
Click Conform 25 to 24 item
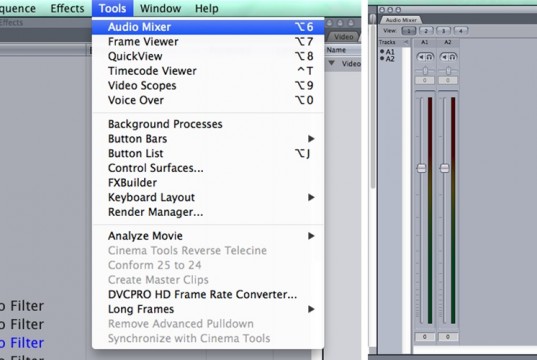208,265
